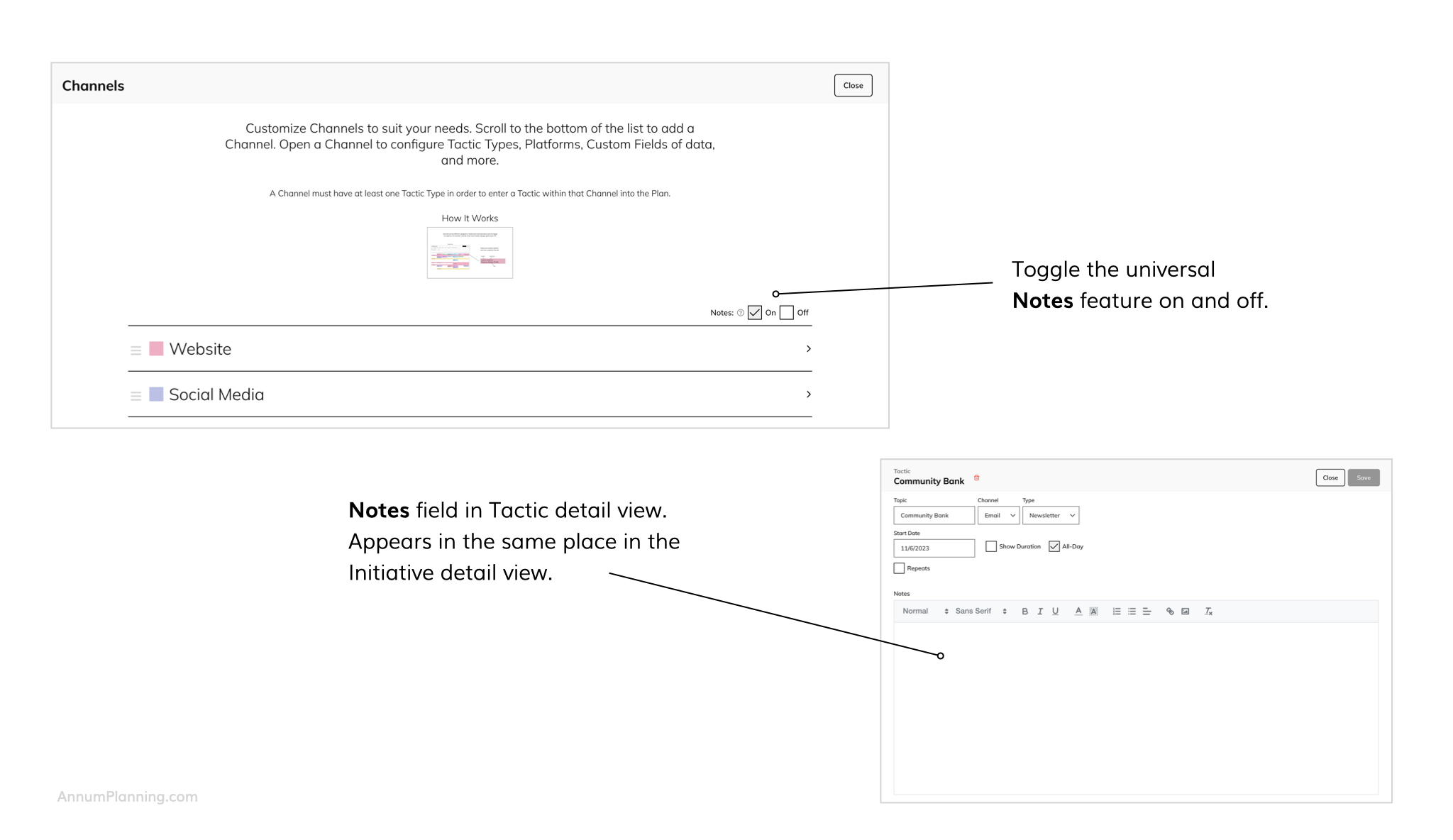
Task: Click the pink Website color swatch
Action: pos(157,349)
